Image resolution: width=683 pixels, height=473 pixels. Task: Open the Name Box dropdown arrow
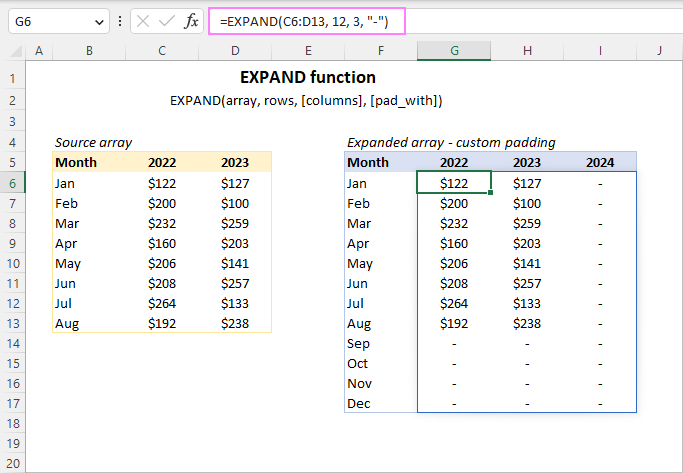99,21
